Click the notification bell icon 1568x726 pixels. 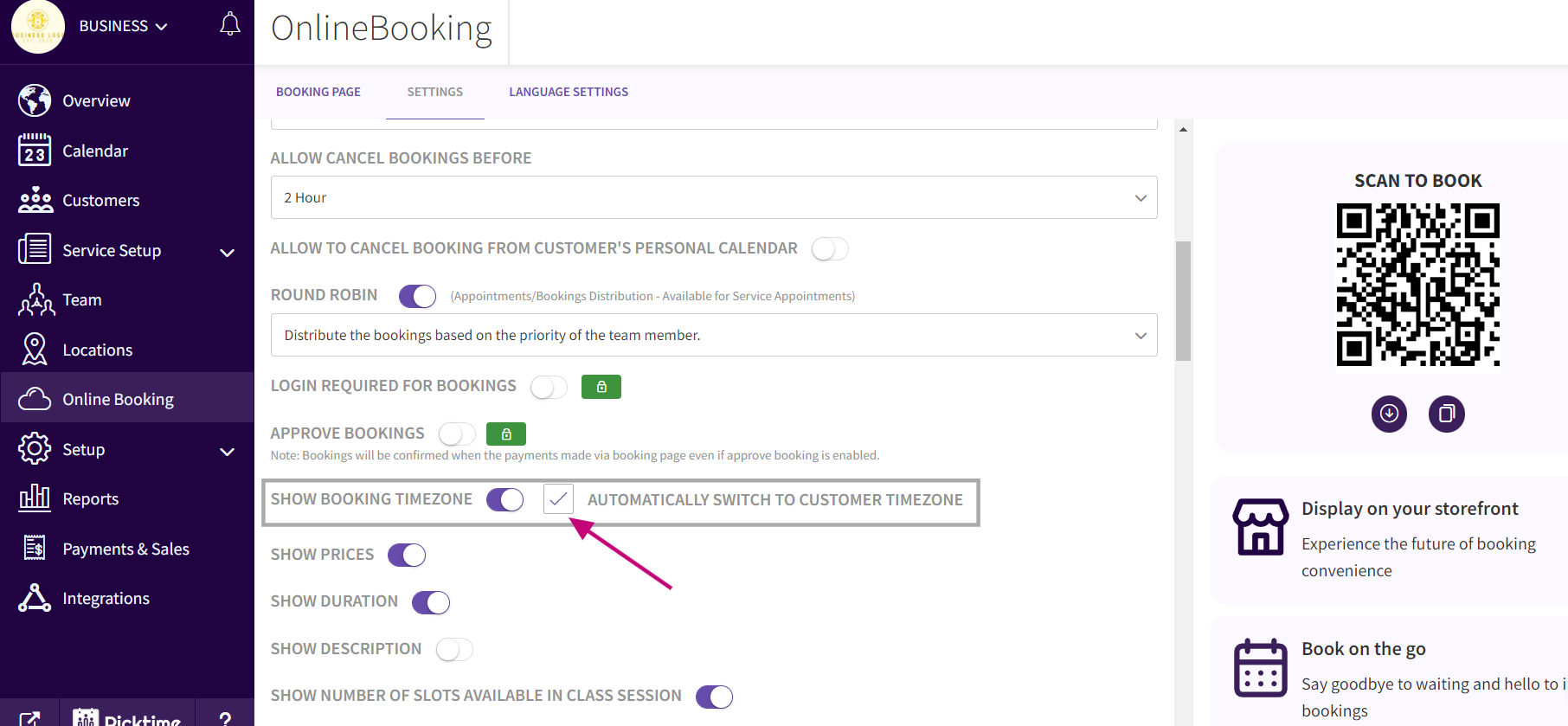click(x=229, y=24)
